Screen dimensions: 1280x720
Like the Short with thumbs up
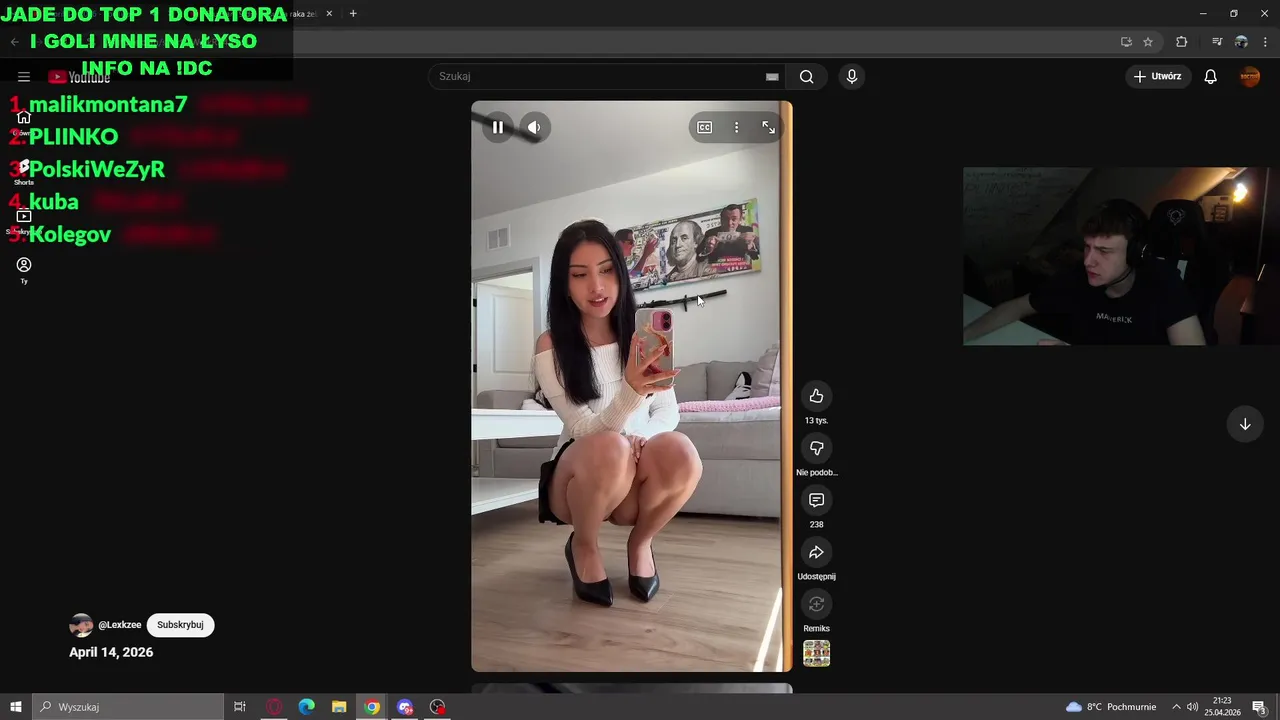point(816,396)
